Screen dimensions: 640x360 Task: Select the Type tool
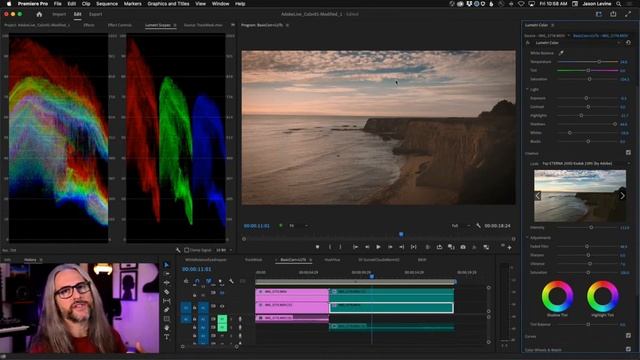pyautogui.click(x=167, y=337)
